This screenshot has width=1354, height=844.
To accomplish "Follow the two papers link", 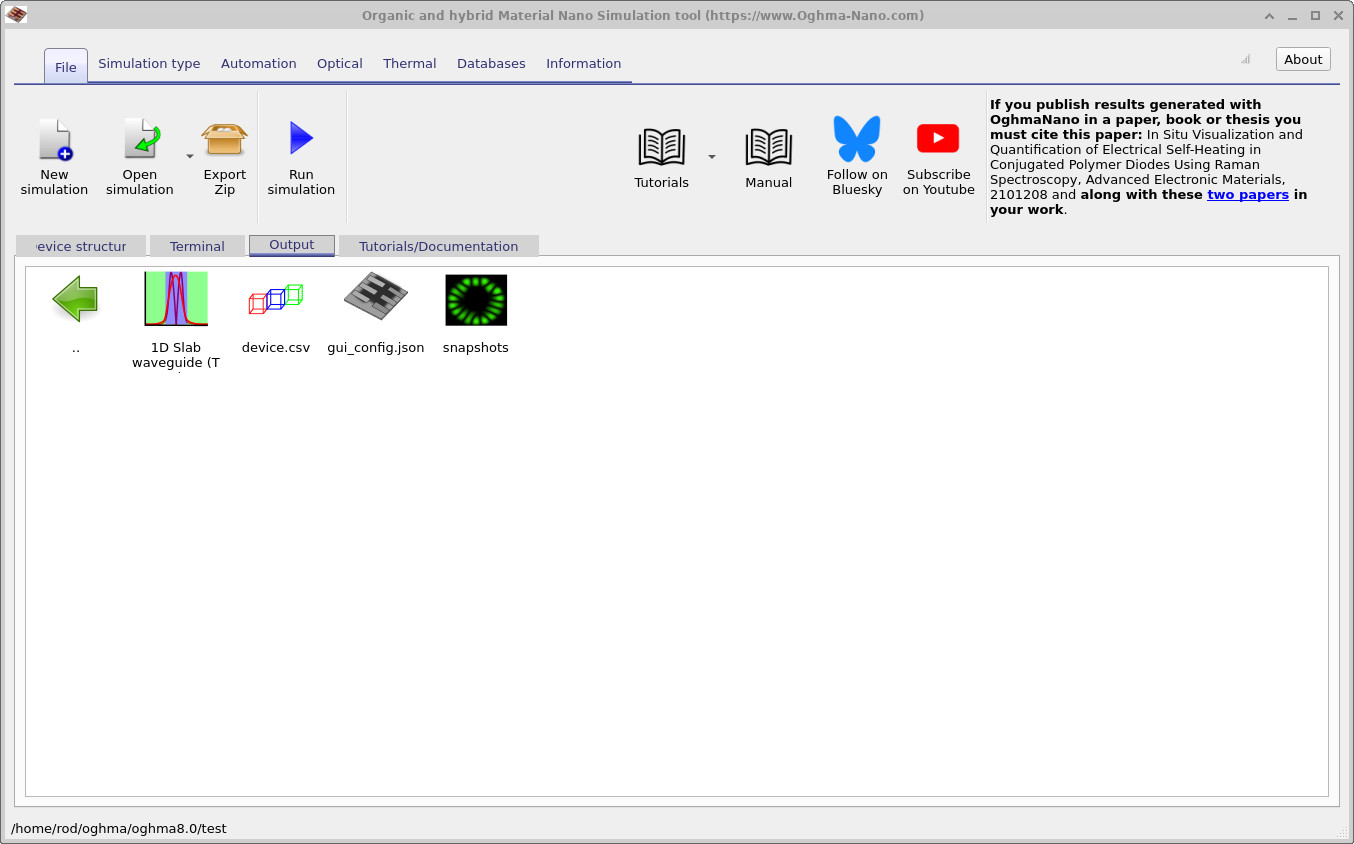I will (x=1247, y=195).
